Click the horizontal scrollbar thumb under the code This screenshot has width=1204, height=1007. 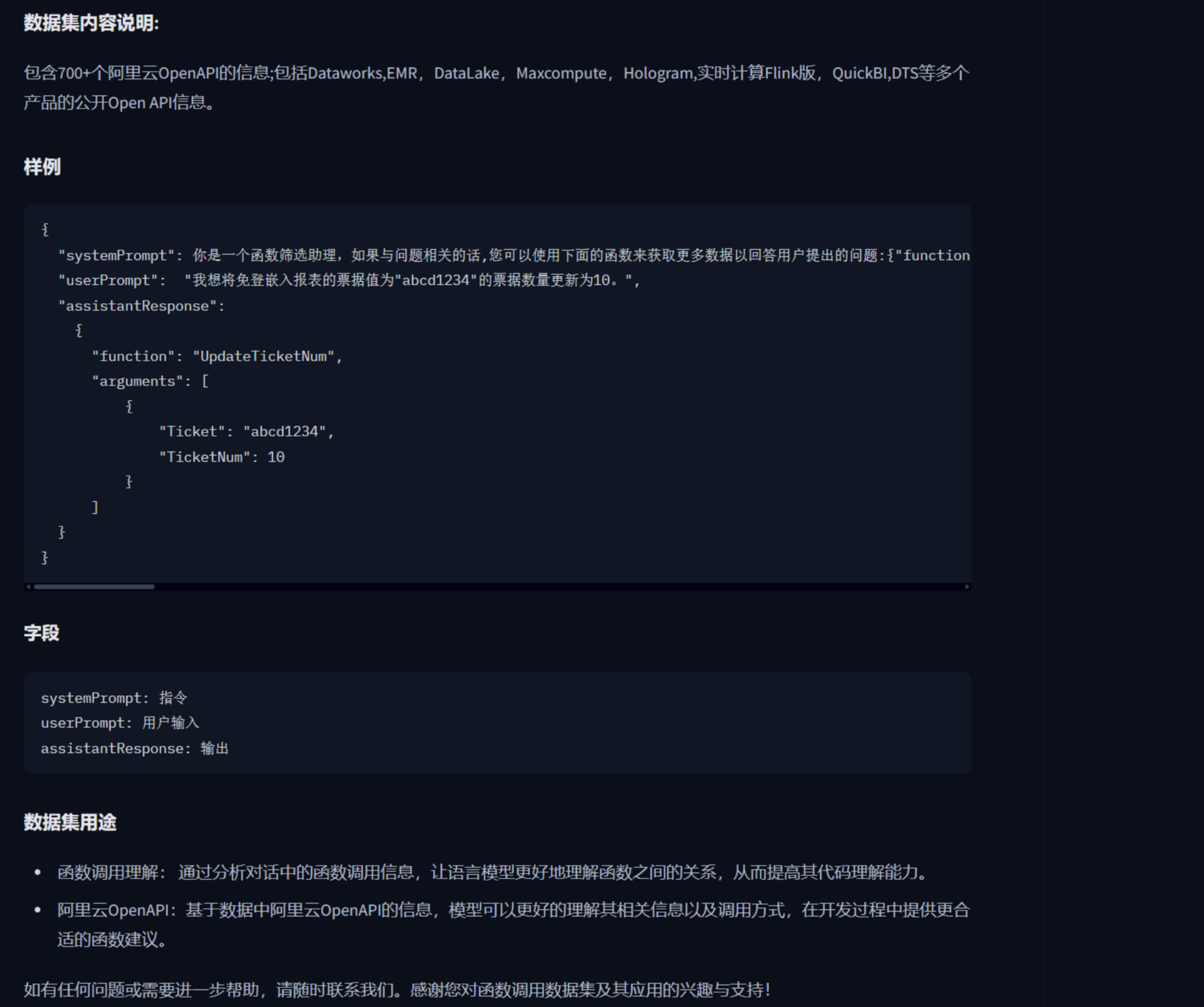94,587
